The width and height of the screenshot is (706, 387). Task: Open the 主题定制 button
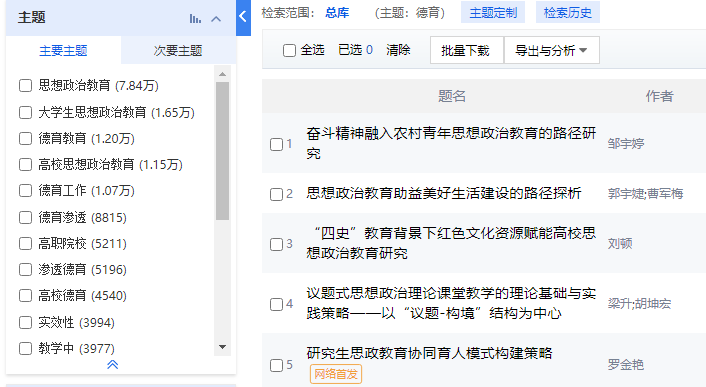pyautogui.click(x=493, y=13)
